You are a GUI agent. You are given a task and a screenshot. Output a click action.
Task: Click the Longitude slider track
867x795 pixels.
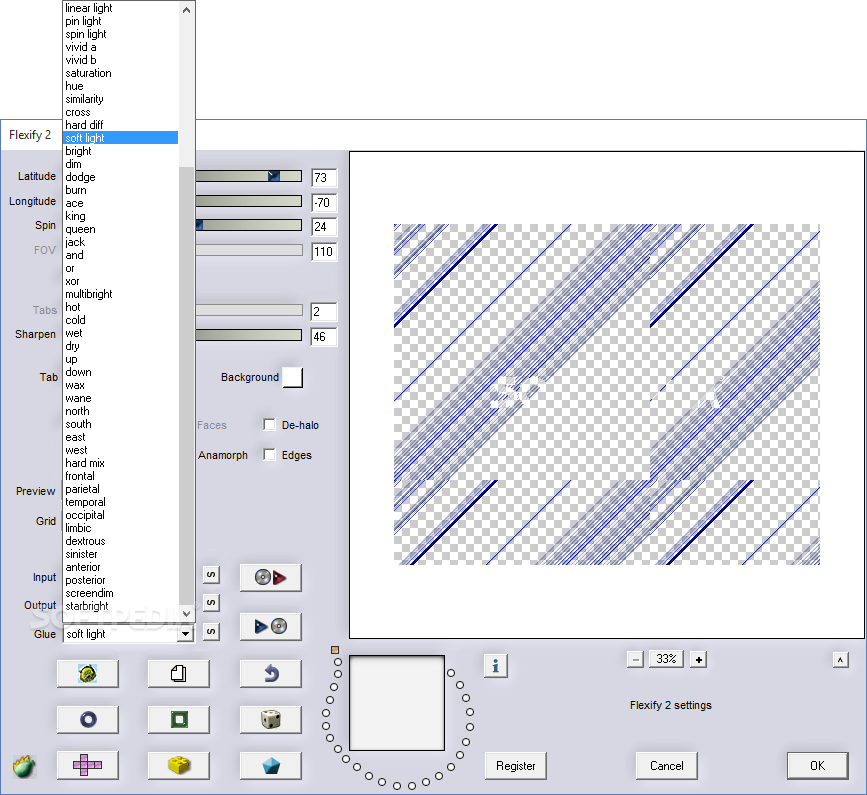click(x=249, y=201)
